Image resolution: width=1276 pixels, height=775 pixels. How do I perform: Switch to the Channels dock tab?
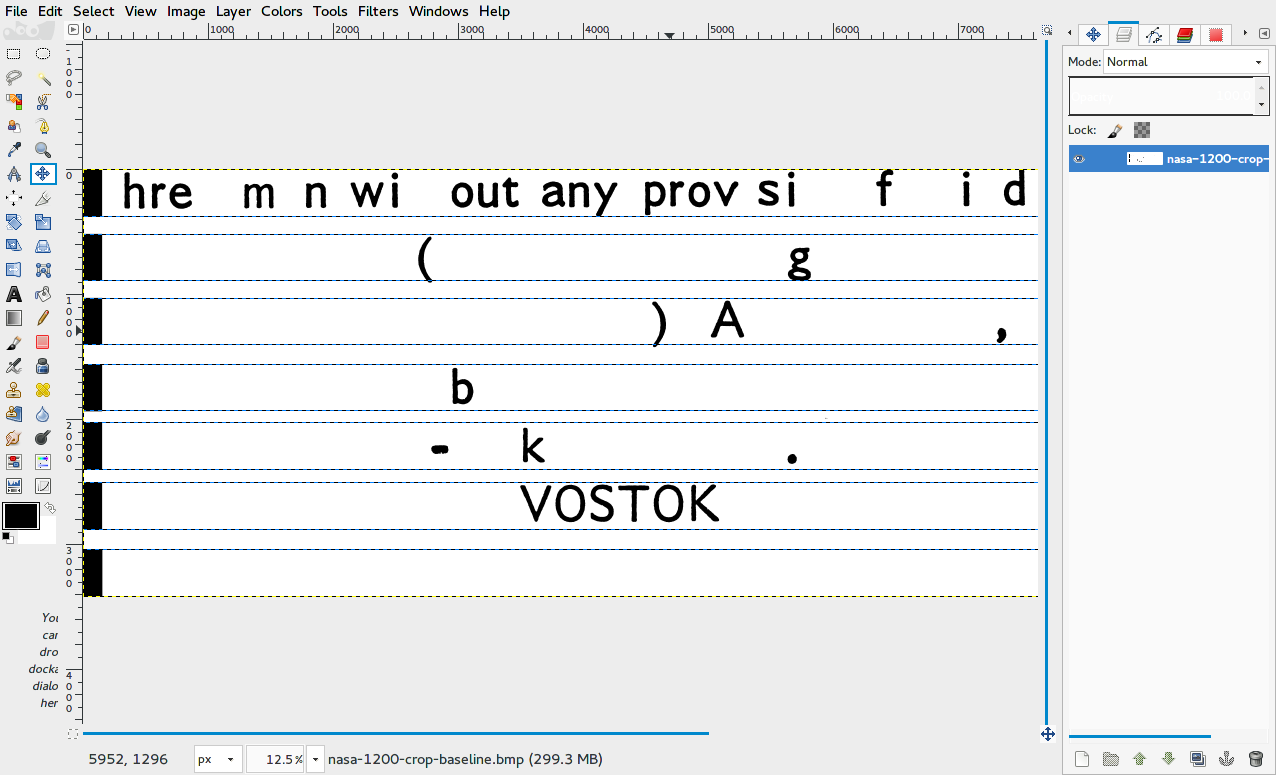point(1185,35)
